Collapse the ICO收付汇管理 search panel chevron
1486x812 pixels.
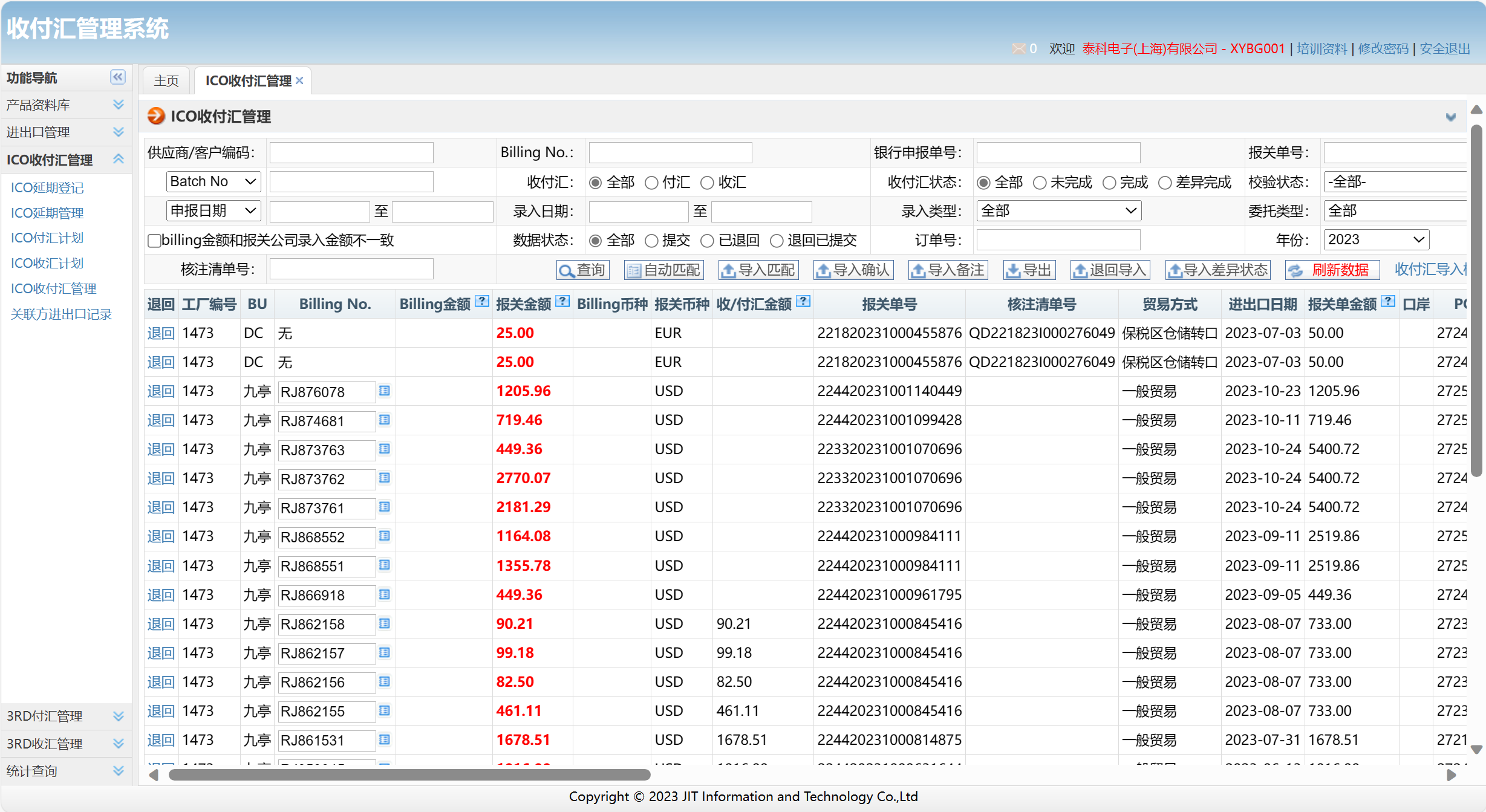coord(1451,117)
